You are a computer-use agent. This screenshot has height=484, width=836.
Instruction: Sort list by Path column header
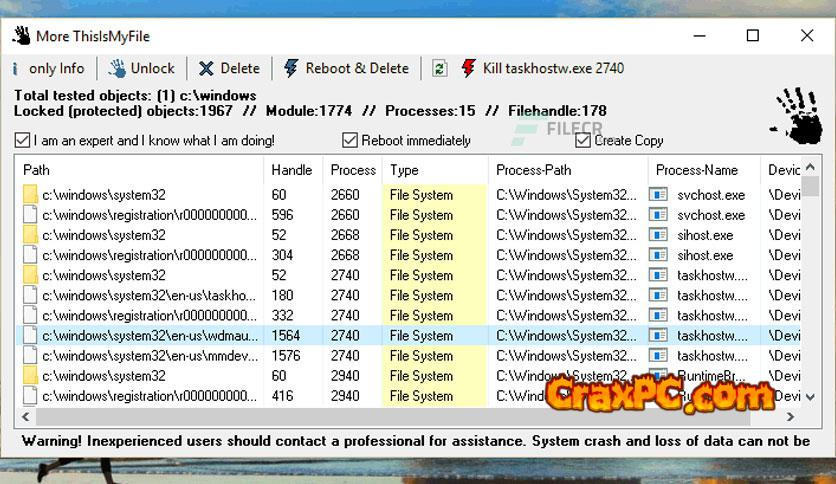click(140, 170)
